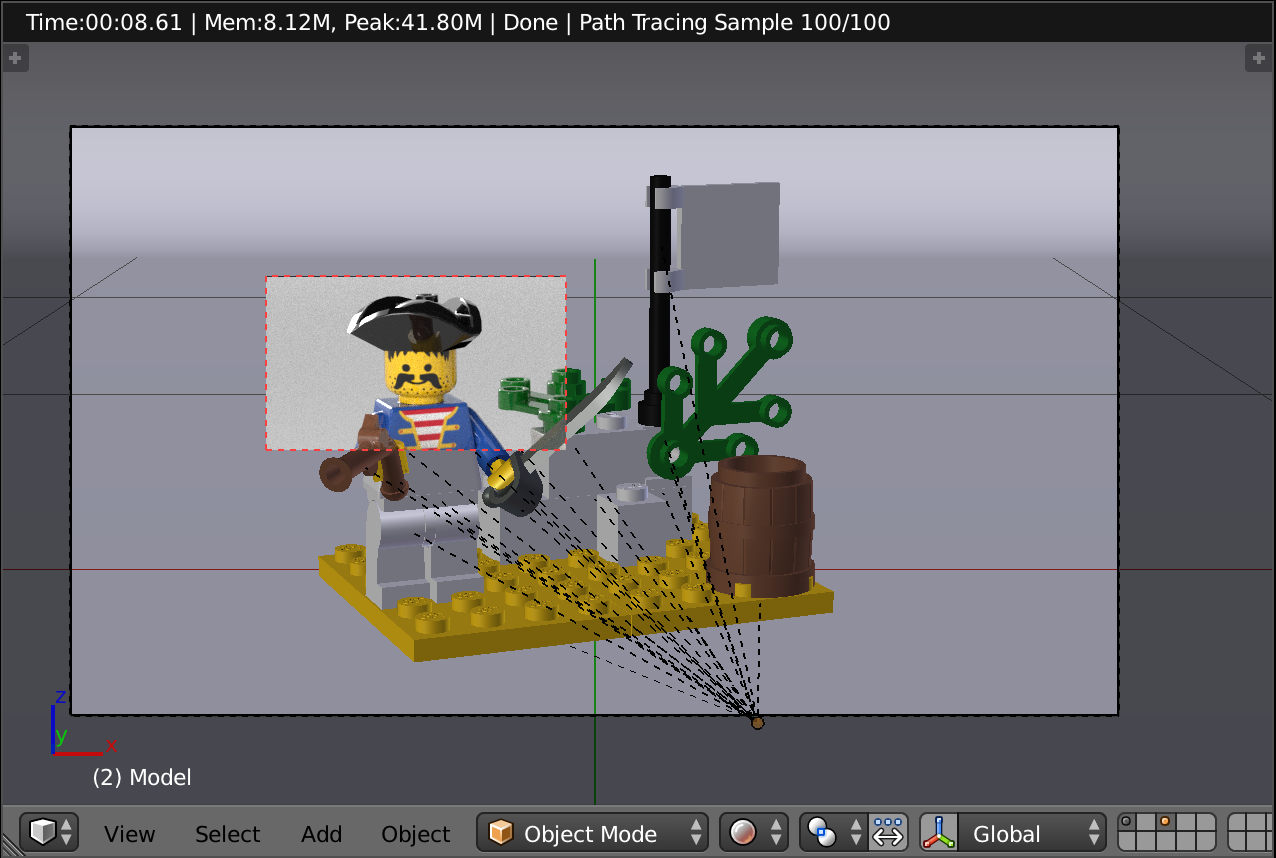This screenshot has height=858, width=1276.
Task: Open the pivot point selector
Action: click(832, 833)
